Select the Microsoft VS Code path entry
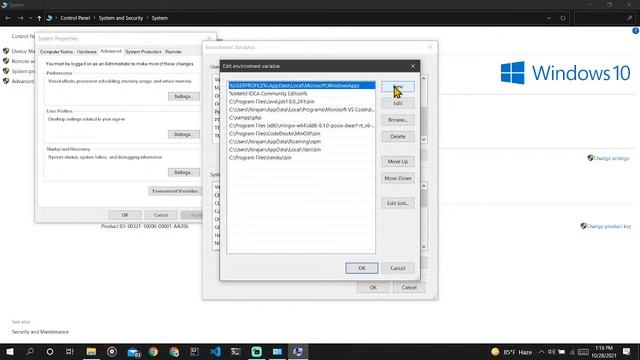 point(302,109)
